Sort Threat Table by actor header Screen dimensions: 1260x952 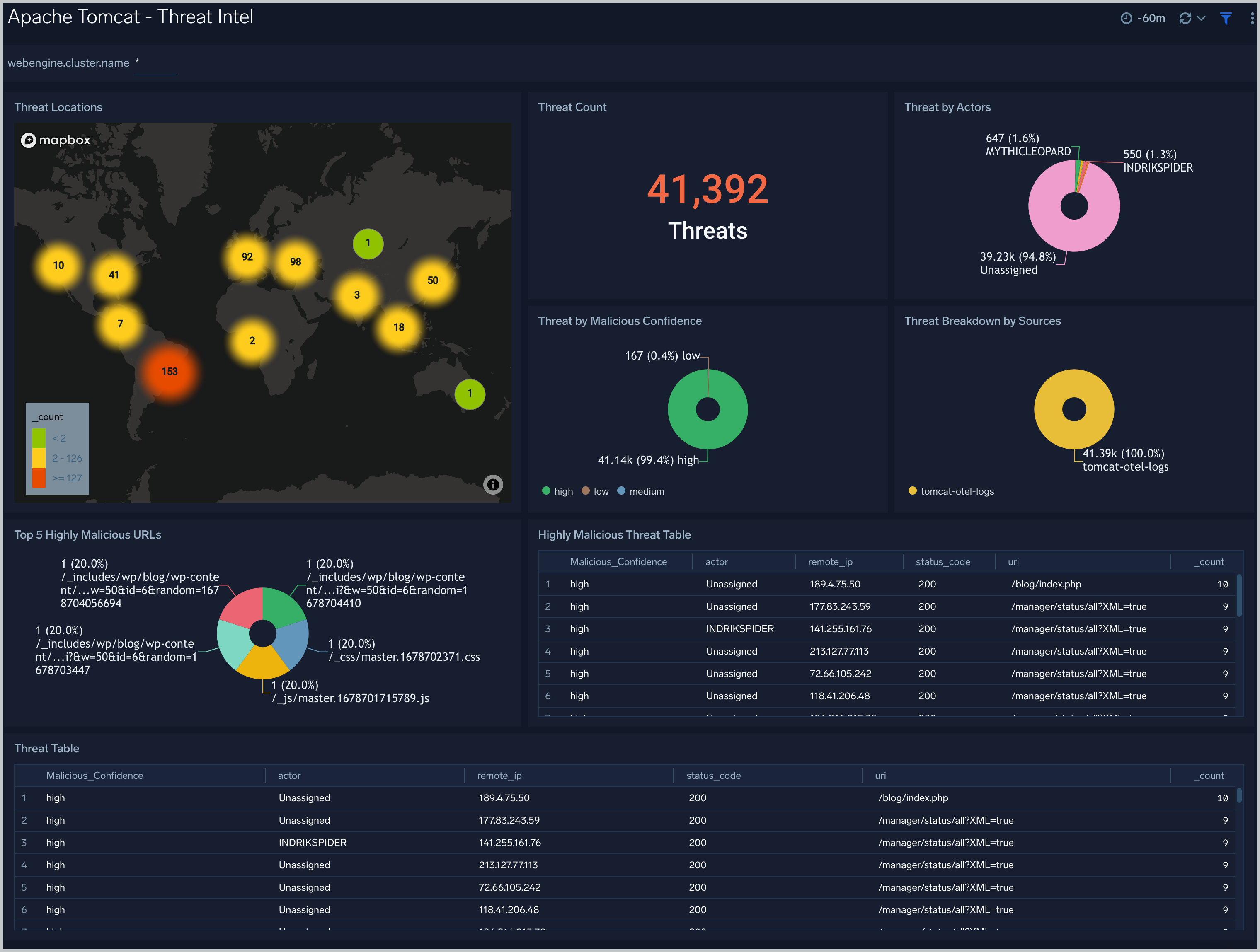click(x=289, y=775)
